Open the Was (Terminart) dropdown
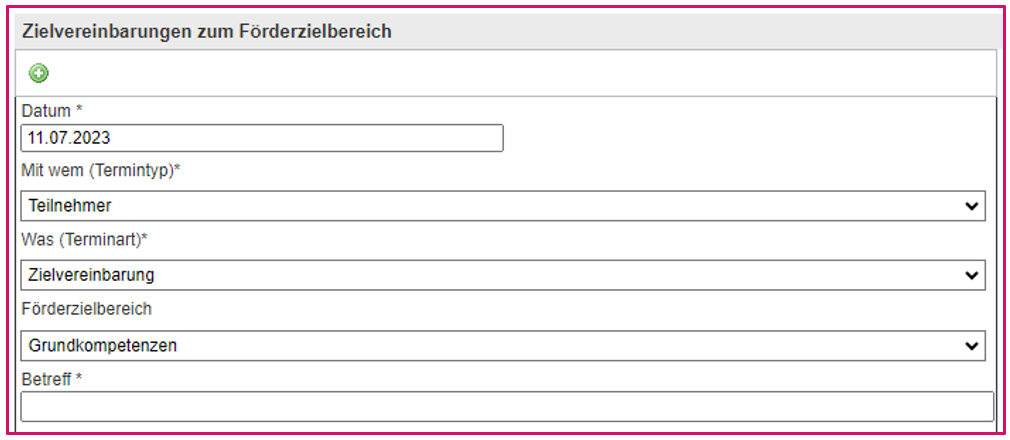Screen dimensions: 1010x440 (503, 275)
